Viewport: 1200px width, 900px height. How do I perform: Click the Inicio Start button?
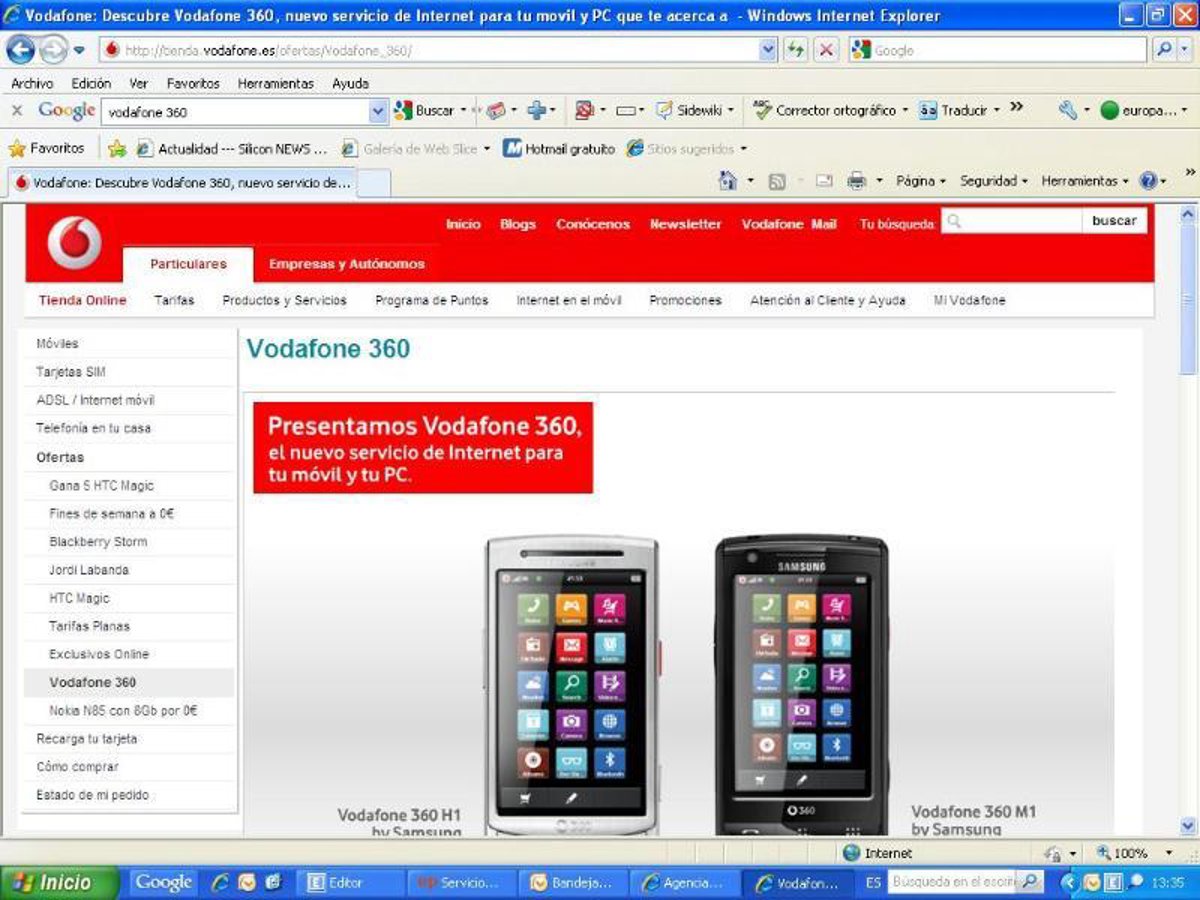[60, 882]
